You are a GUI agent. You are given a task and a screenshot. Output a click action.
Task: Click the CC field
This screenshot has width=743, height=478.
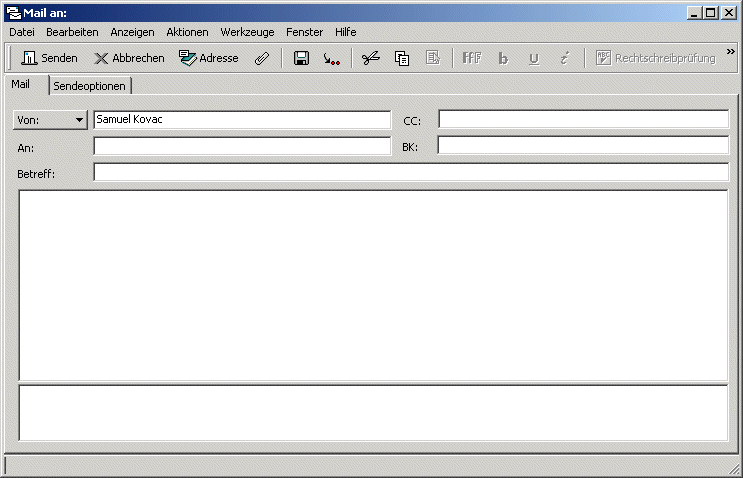point(583,119)
